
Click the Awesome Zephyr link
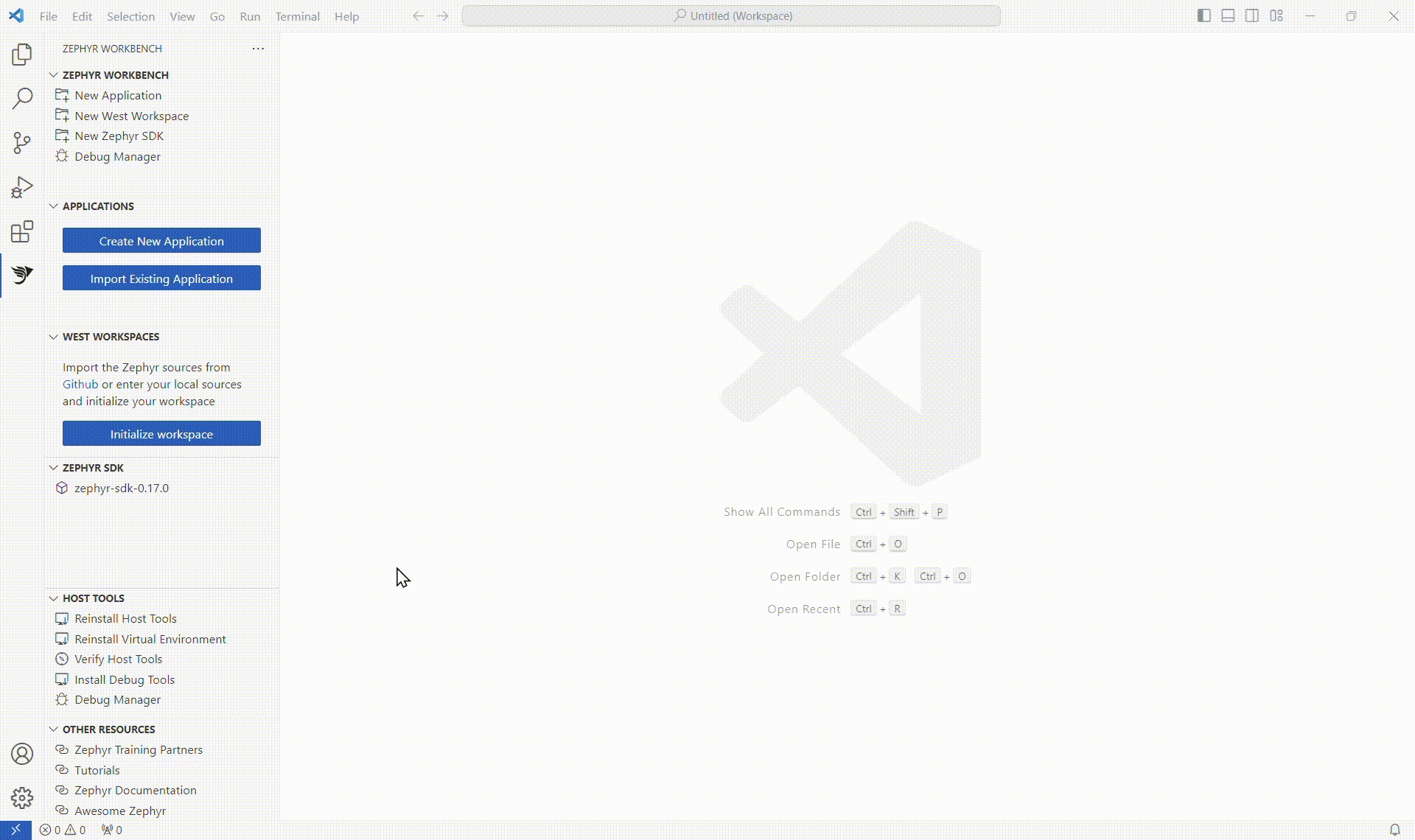click(x=119, y=810)
